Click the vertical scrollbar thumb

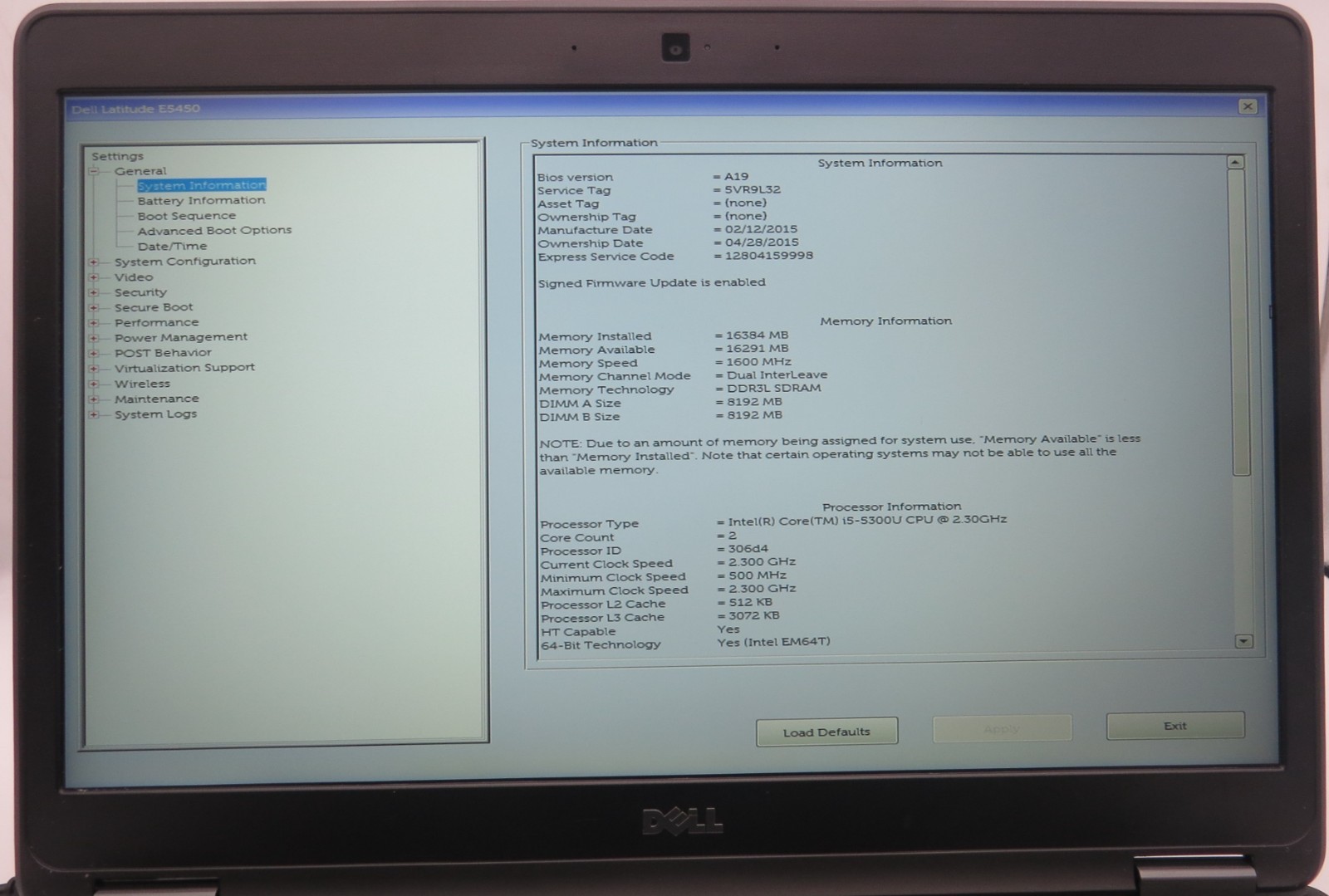pos(1240,322)
